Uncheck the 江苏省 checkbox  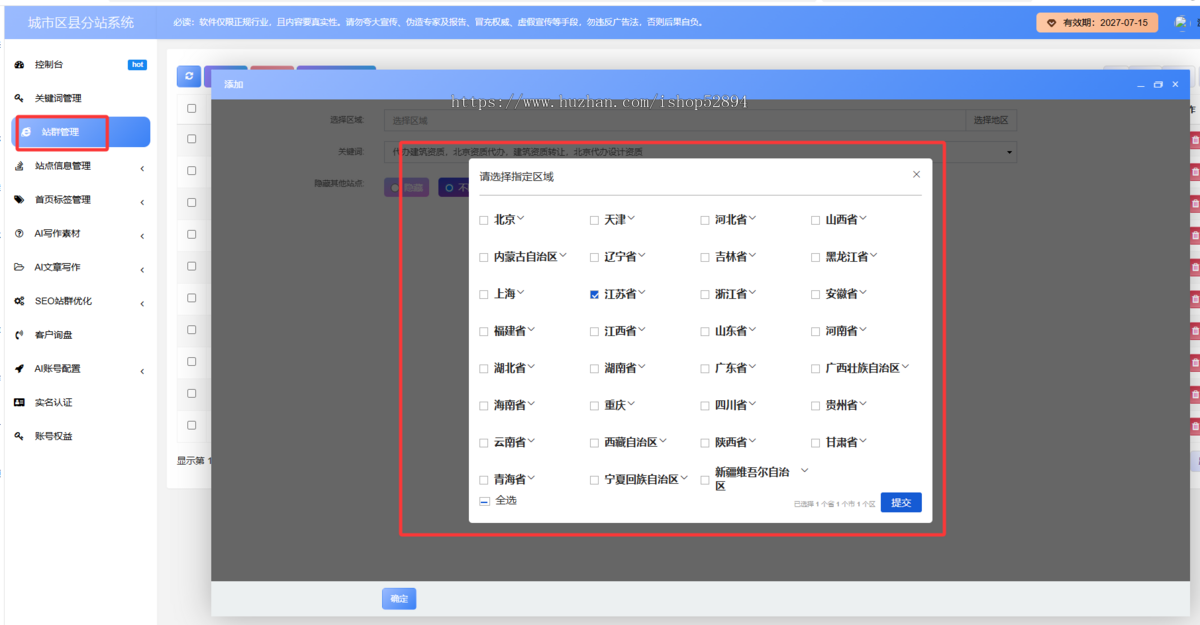click(595, 295)
